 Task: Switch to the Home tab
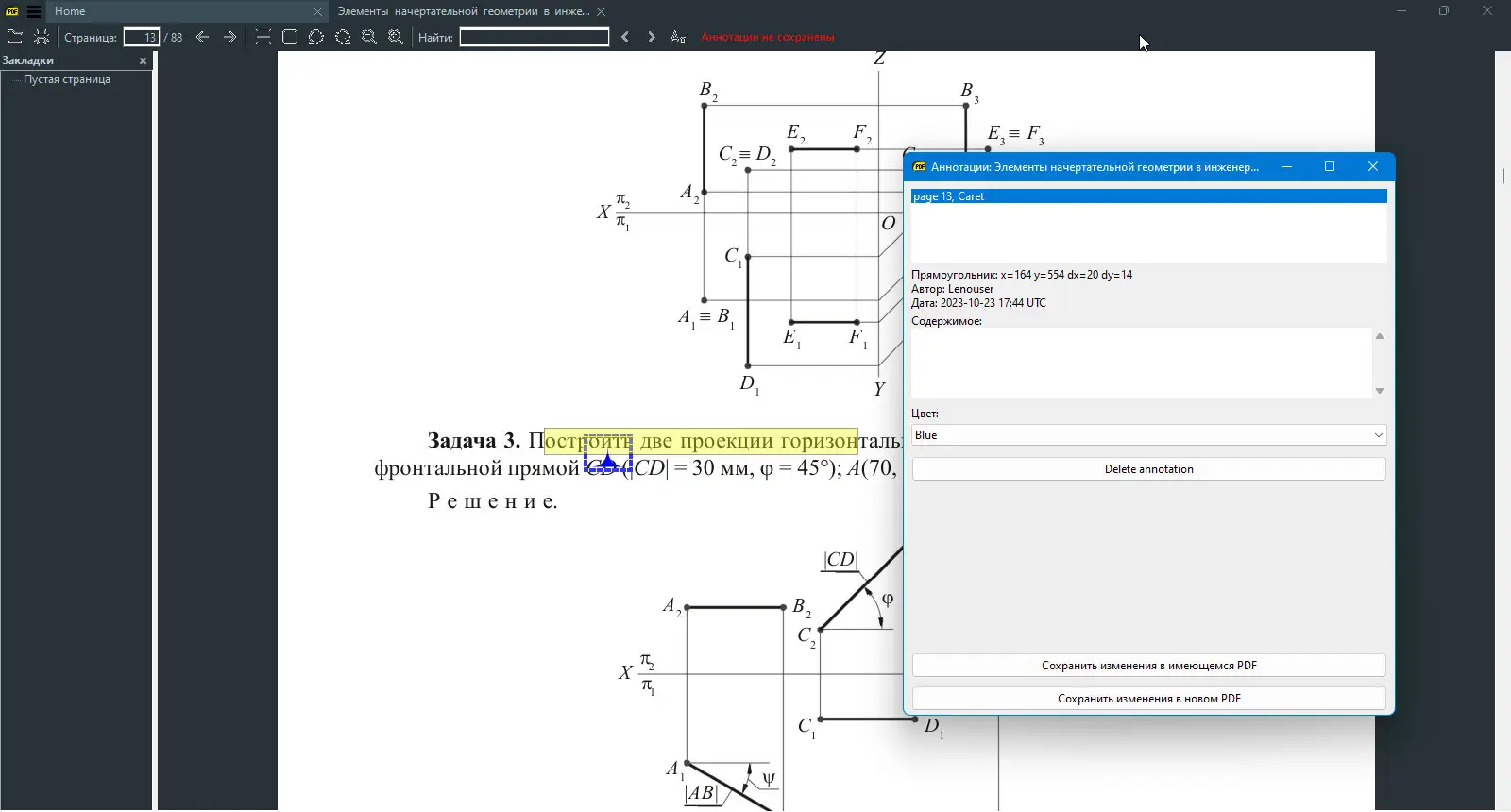click(70, 11)
